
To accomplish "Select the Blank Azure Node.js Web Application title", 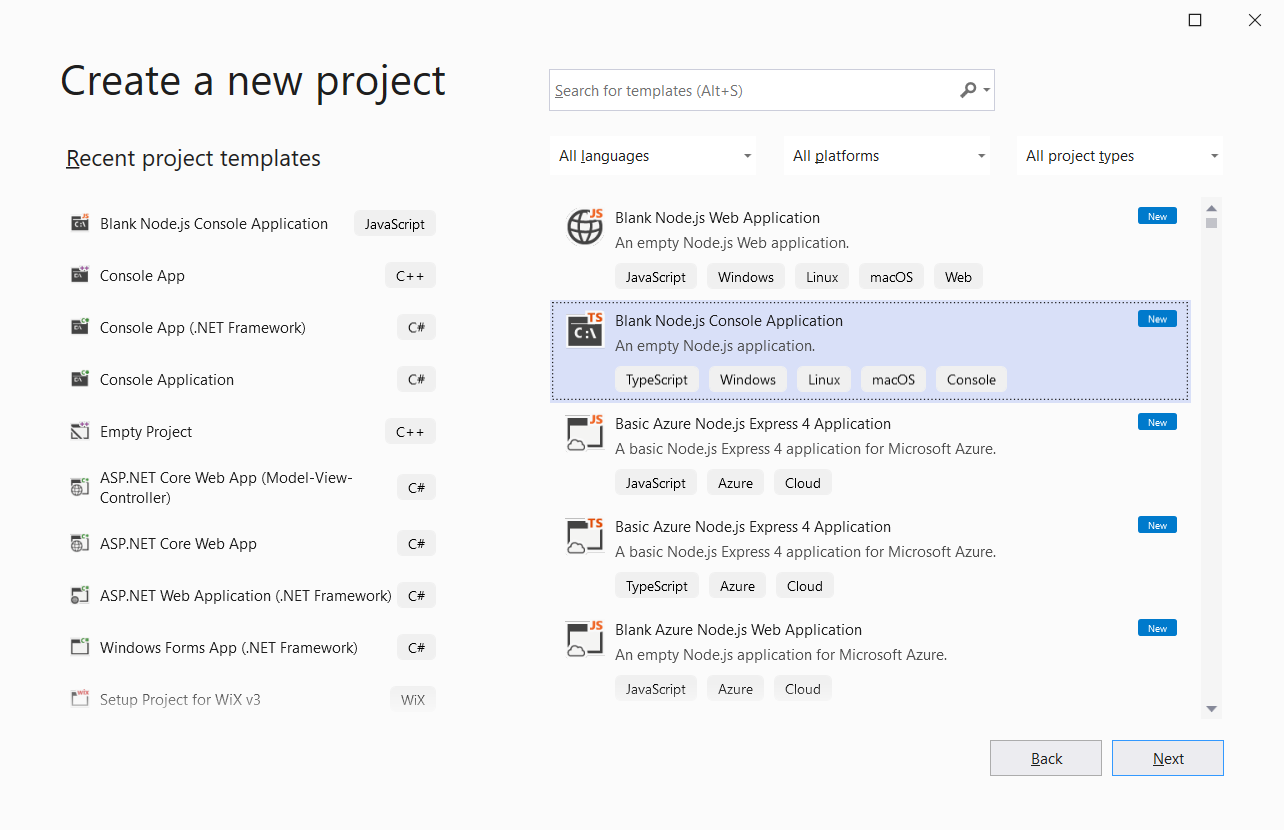I will coord(738,630).
